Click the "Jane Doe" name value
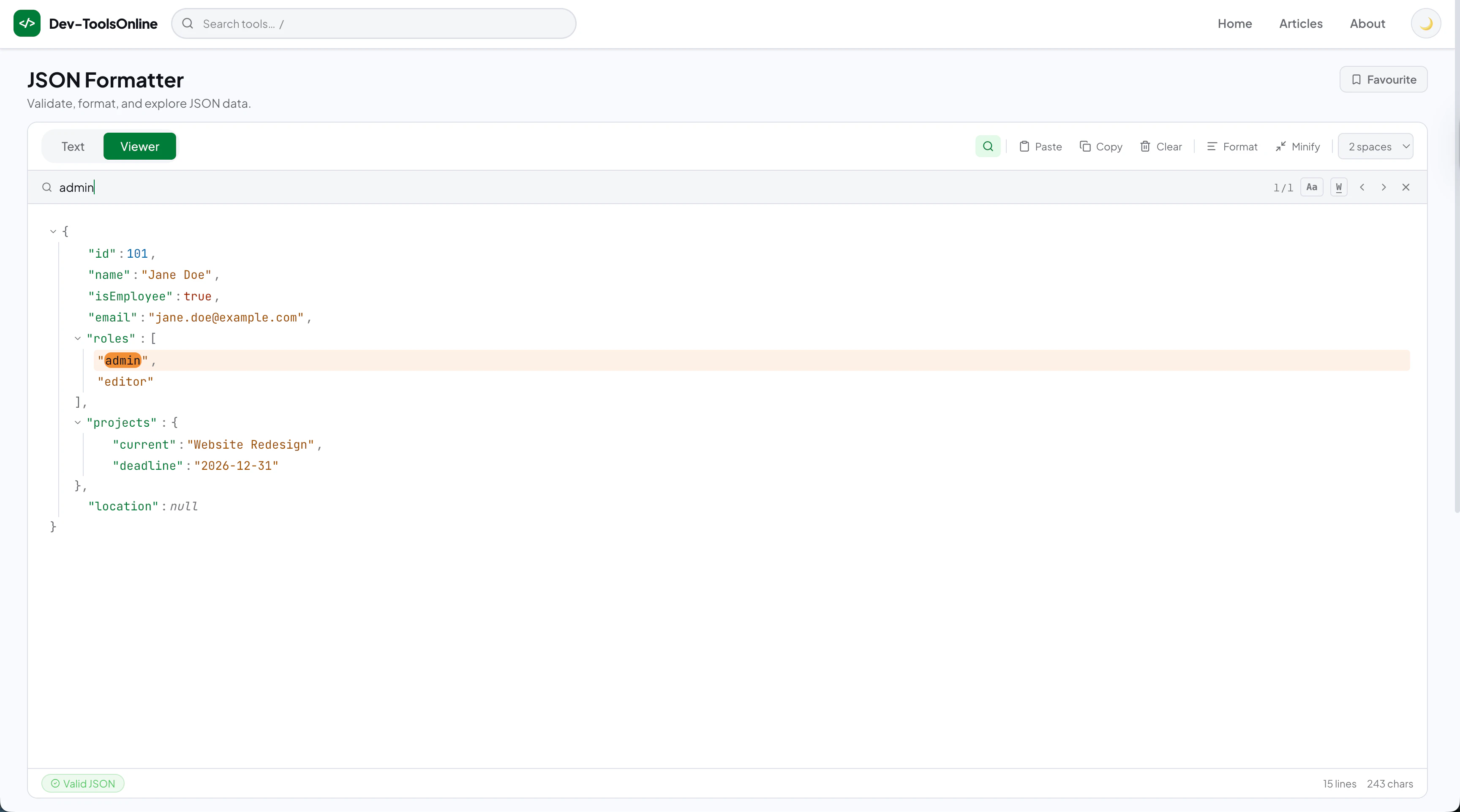Image resolution: width=1460 pixels, height=812 pixels. (x=176, y=275)
